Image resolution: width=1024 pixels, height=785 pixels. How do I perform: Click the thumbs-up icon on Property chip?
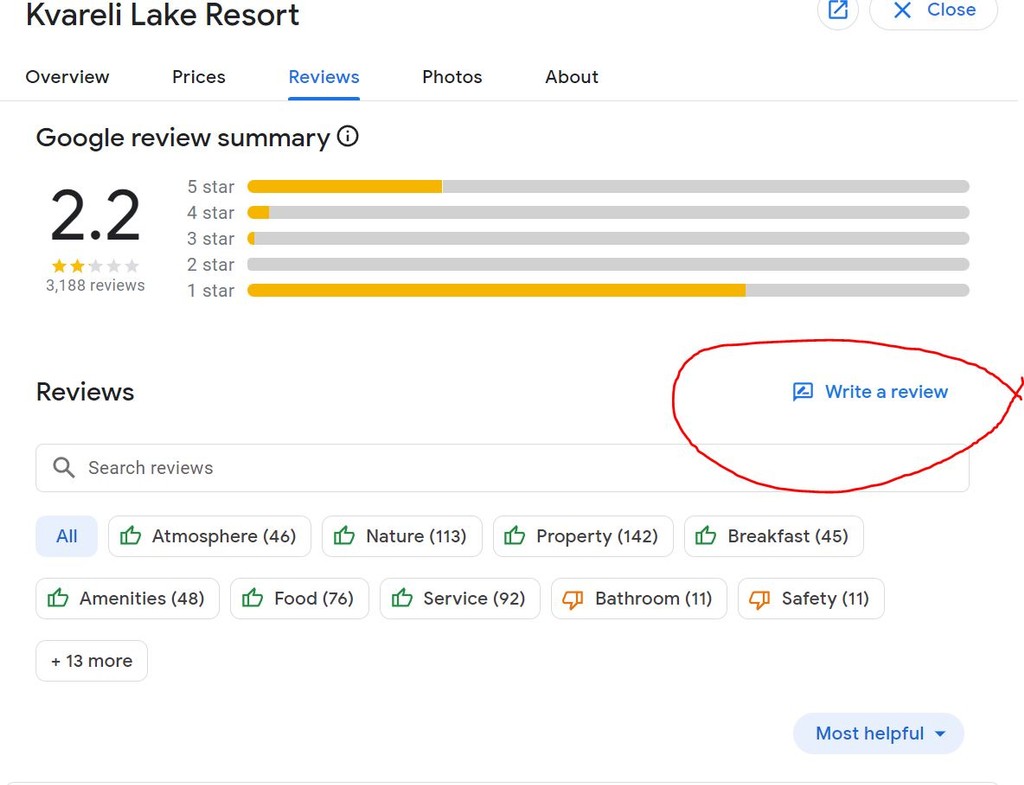click(x=515, y=536)
